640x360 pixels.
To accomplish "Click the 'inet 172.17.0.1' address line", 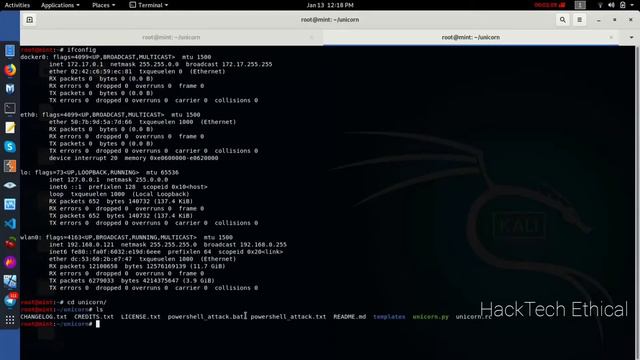I will coord(160,64).
